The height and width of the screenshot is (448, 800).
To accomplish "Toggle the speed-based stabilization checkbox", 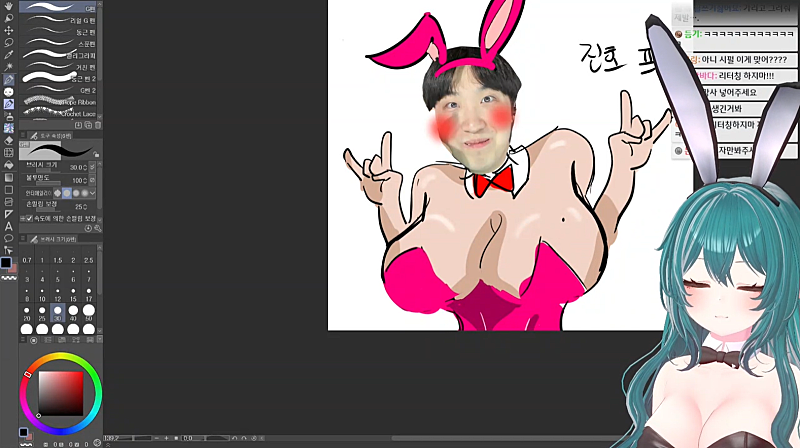I will pos(29,218).
